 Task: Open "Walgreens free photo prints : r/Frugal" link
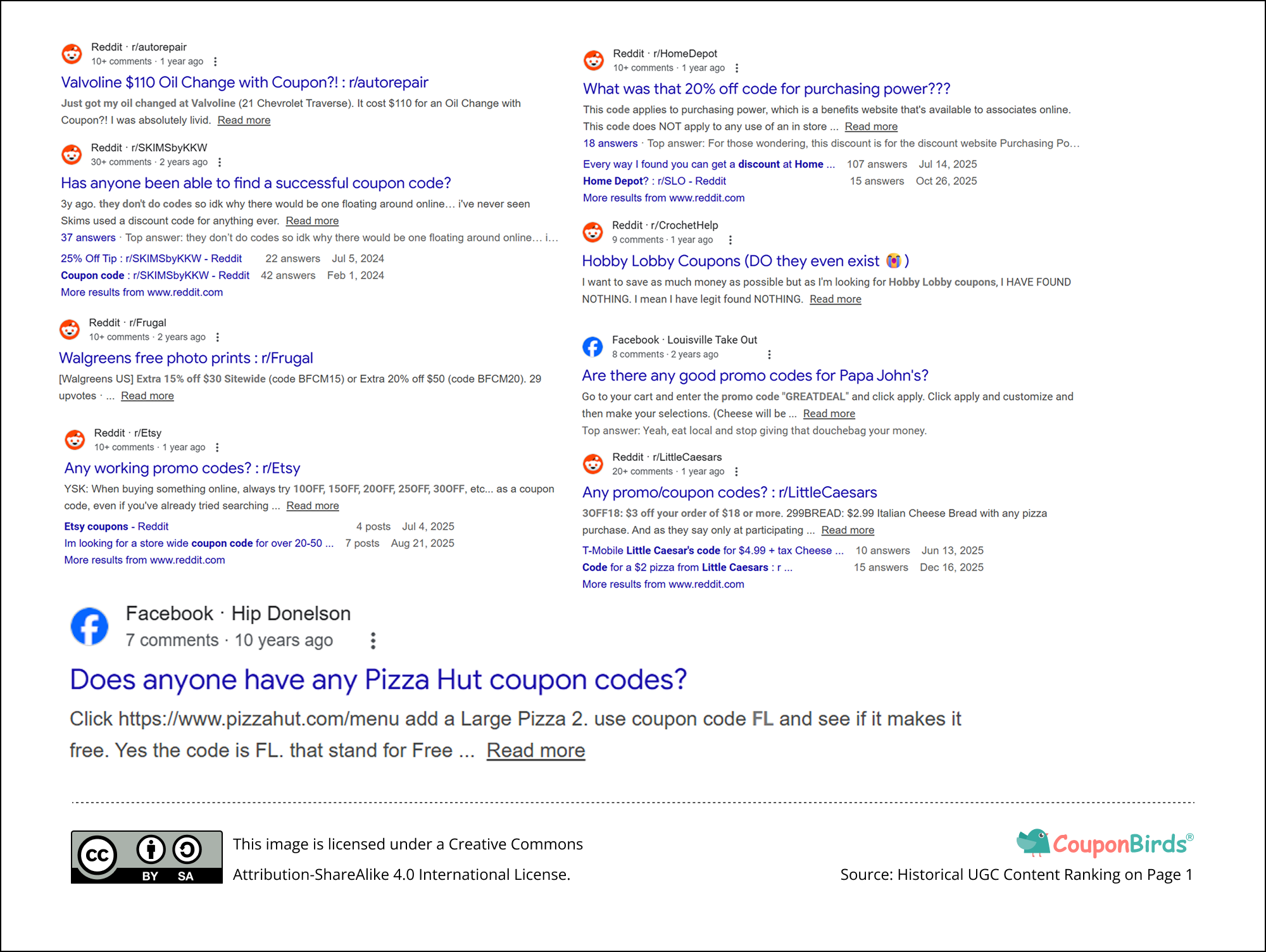point(185,358)
